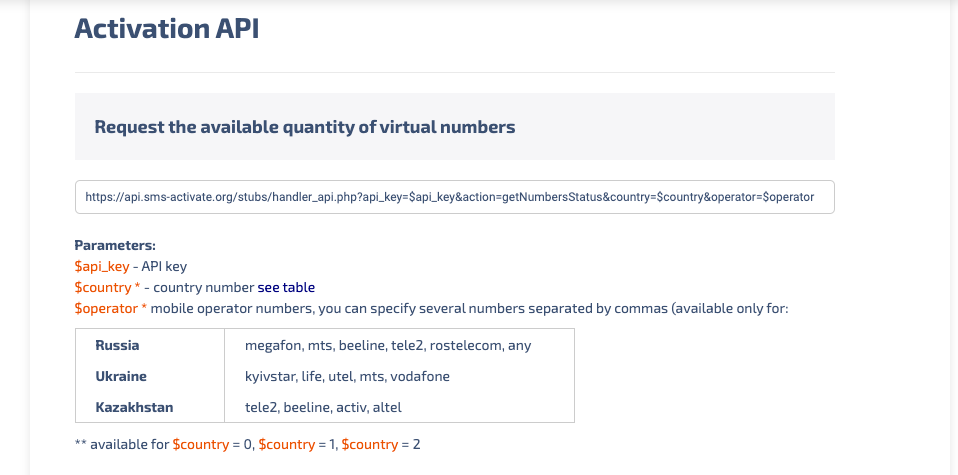Image resolution: width=958 pixels, height=475 pixels.
Task: Select the Ukraine row label in table
Action: coord(121,376)
